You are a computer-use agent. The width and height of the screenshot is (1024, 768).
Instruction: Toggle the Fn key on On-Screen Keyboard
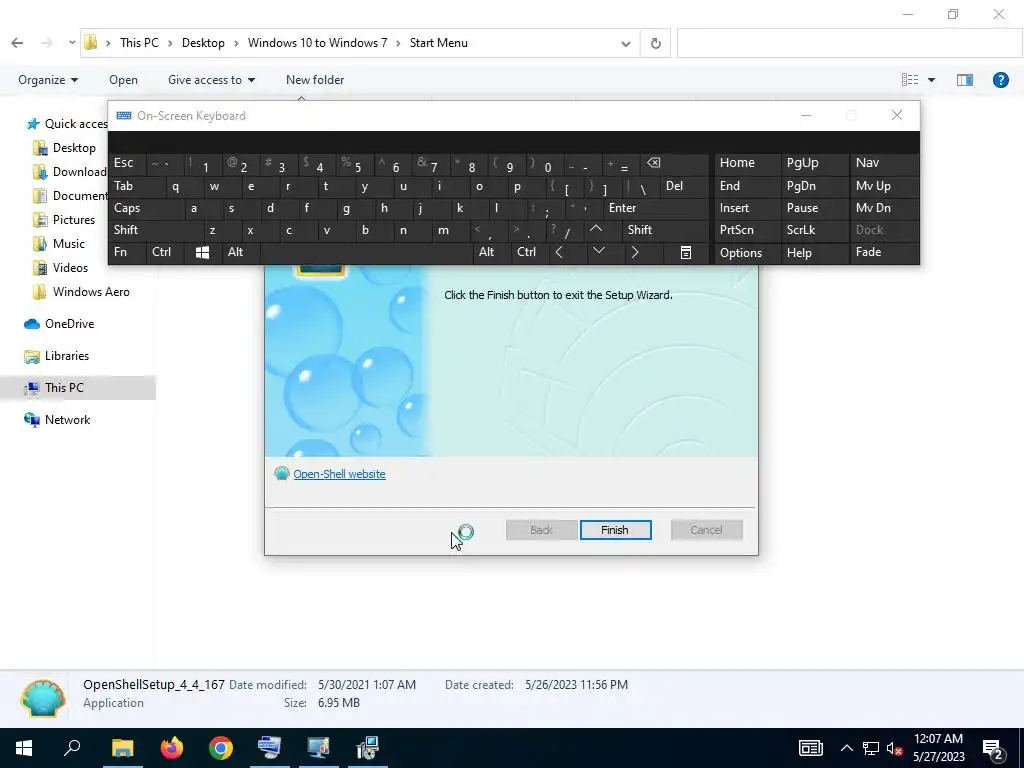tap(128, 252)
